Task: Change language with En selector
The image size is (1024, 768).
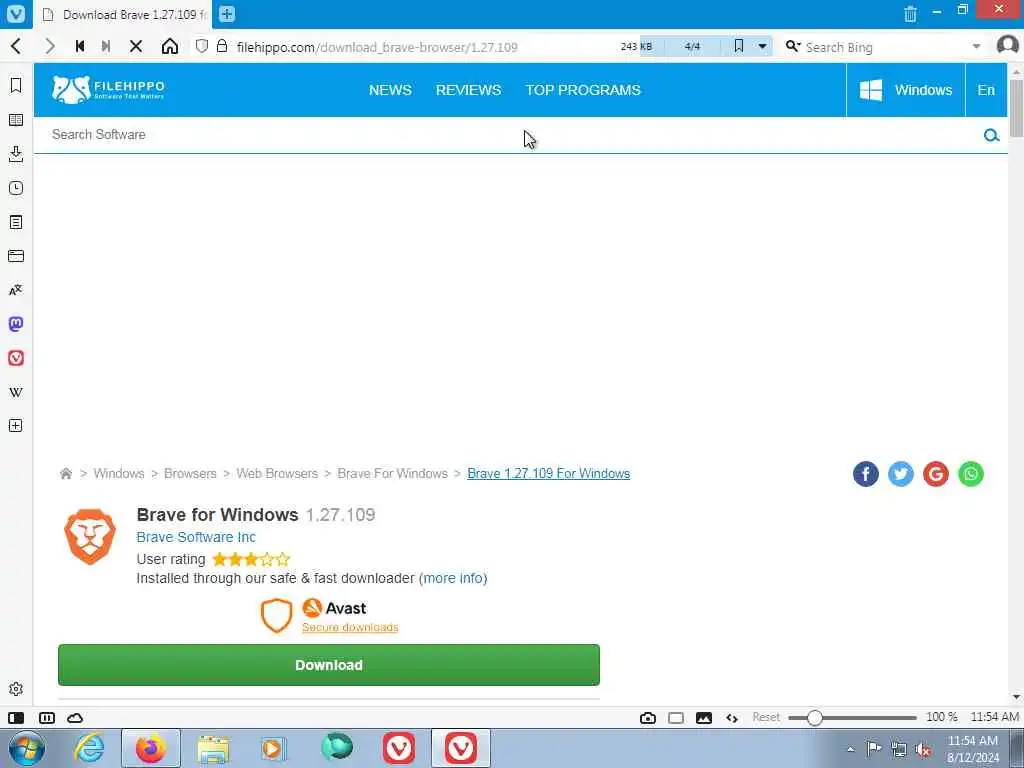Action: tap(986, 90)
